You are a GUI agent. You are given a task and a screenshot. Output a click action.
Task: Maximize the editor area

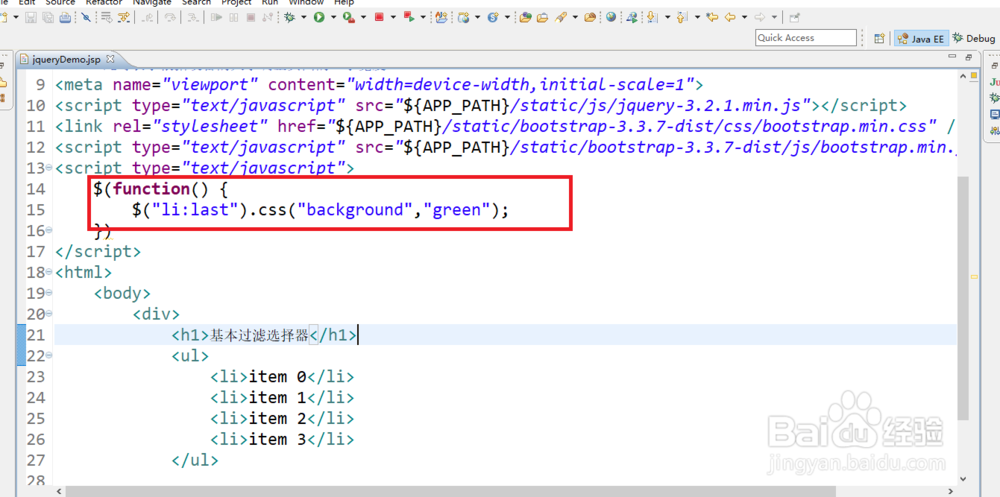(968, 58)
